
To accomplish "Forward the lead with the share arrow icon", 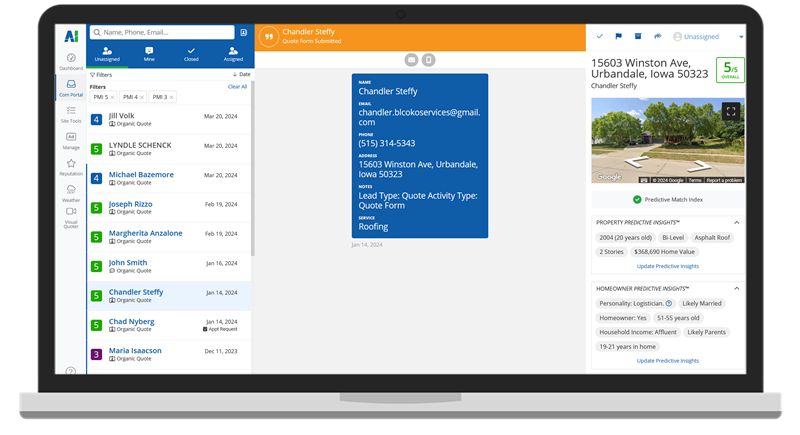I will click(x=658, y=36).
